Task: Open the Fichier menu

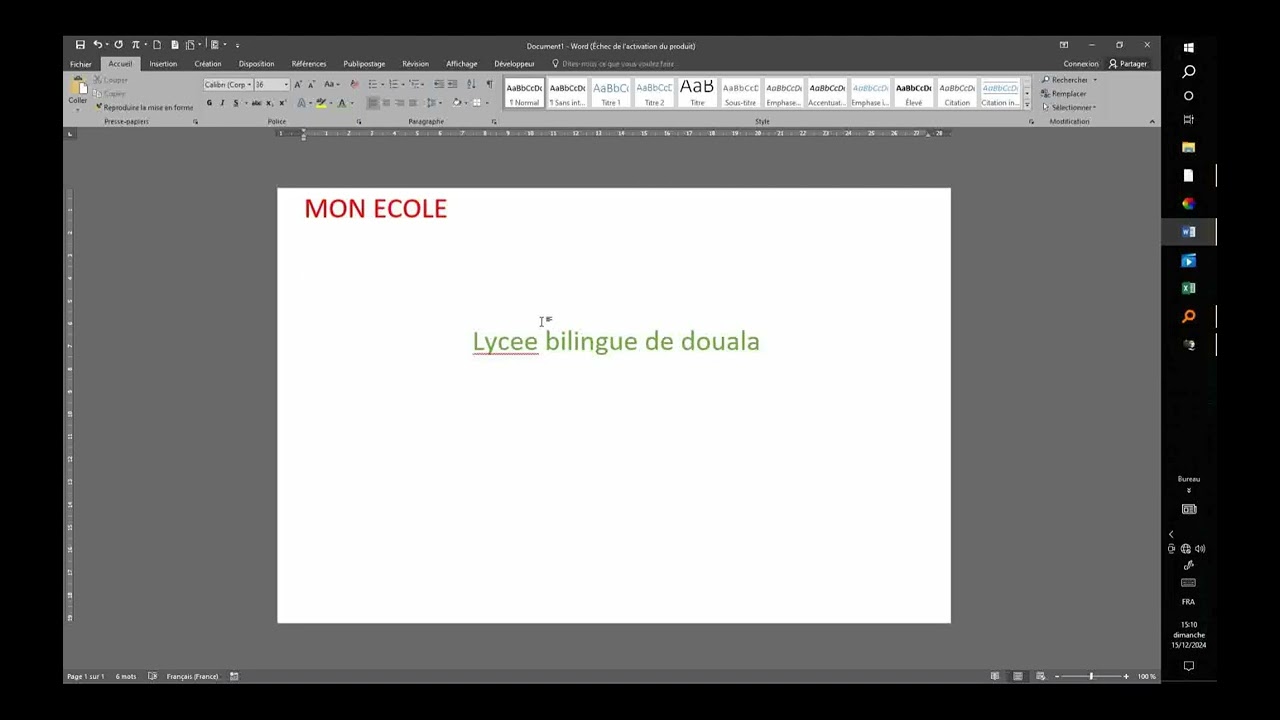Action: tap(81, 64)
